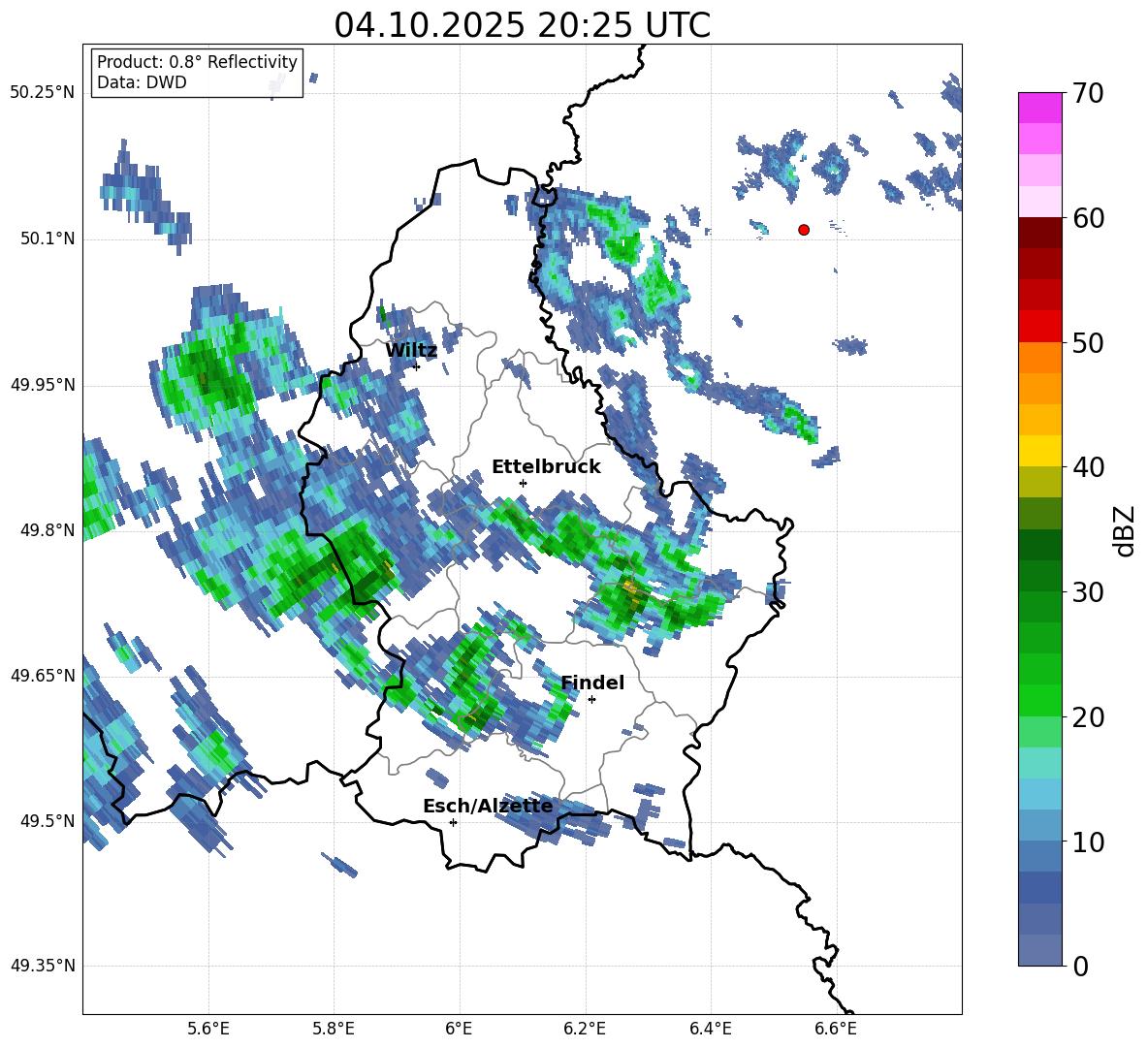Image resolution: width=1148 pixels, height=1048 pixels.
Task: Click the cross marker at Wiltz
Action: coord(416,366)
